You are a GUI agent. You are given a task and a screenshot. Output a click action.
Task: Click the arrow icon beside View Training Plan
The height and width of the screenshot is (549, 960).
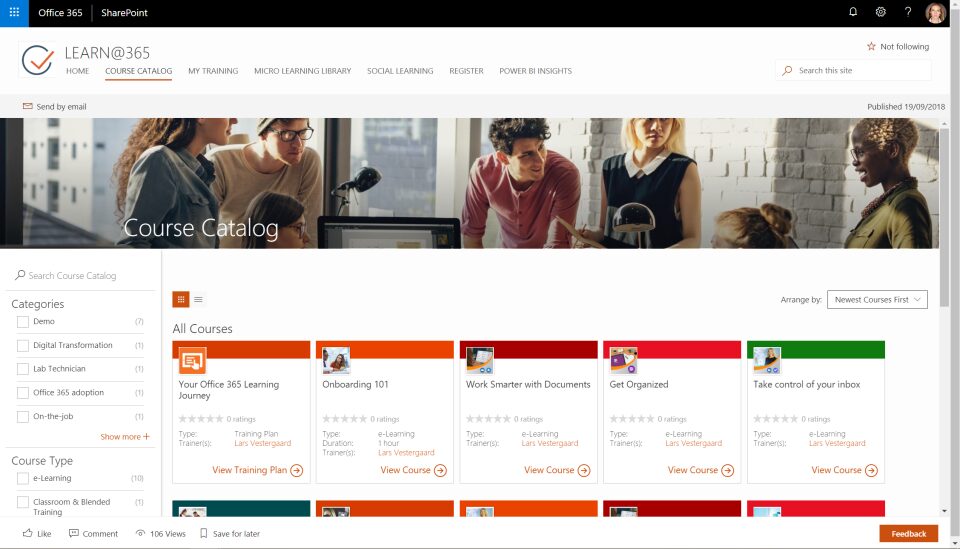pyautogui.click(x=296, y=470)
